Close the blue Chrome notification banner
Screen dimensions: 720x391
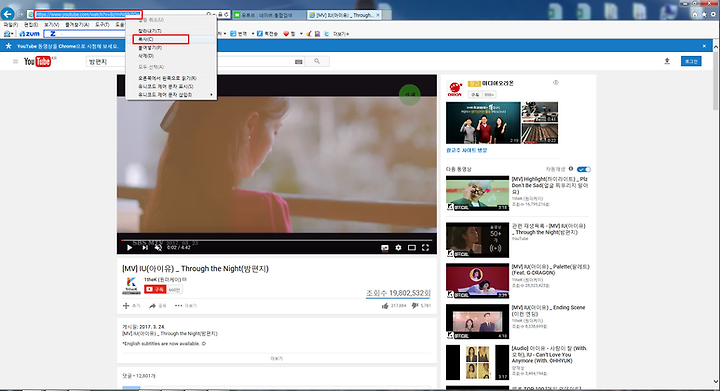point(704,46)
